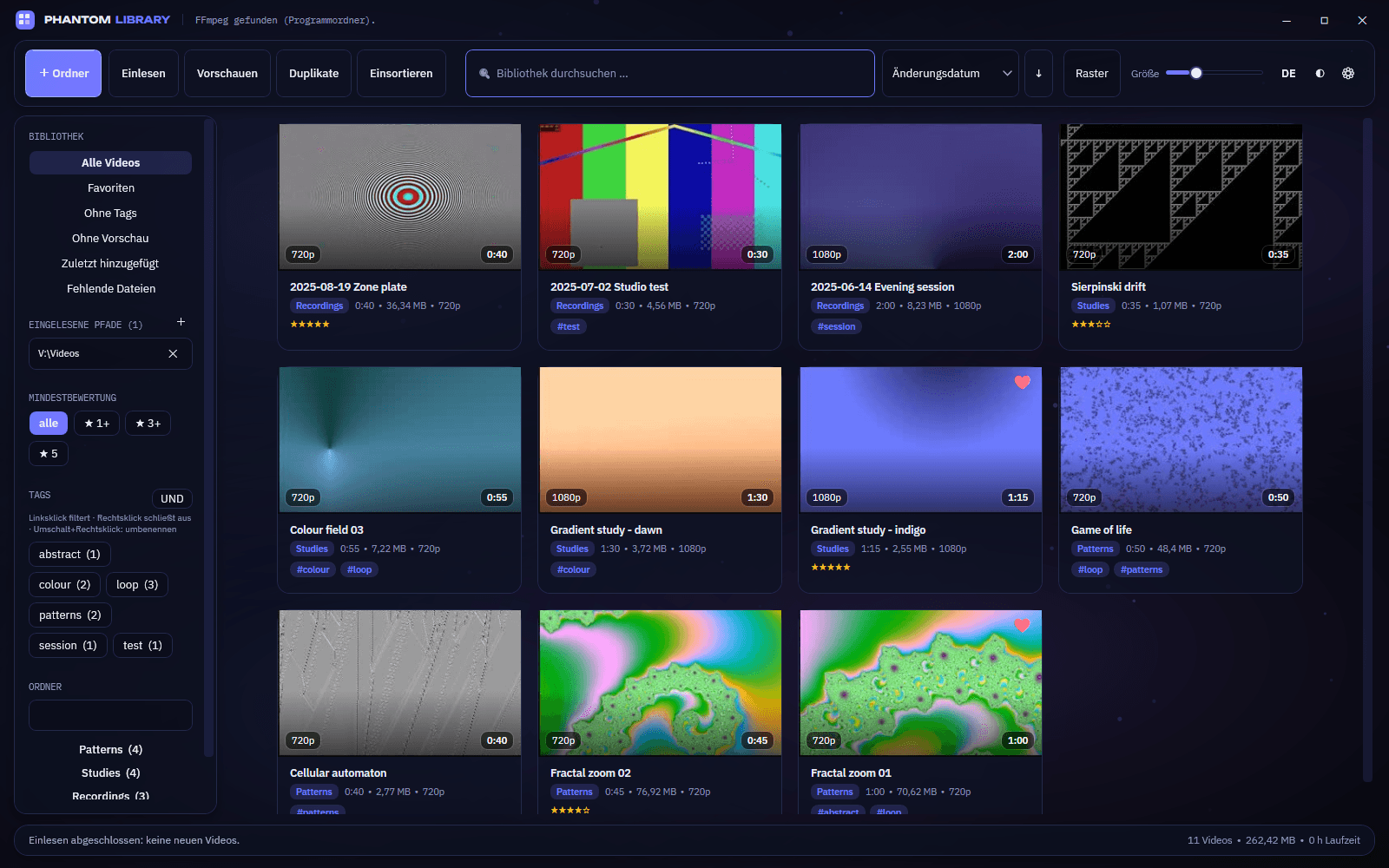Select the 'alle' minimum rating filter
This screenshot has width=1389, height=868.
[x=49, y=423]
